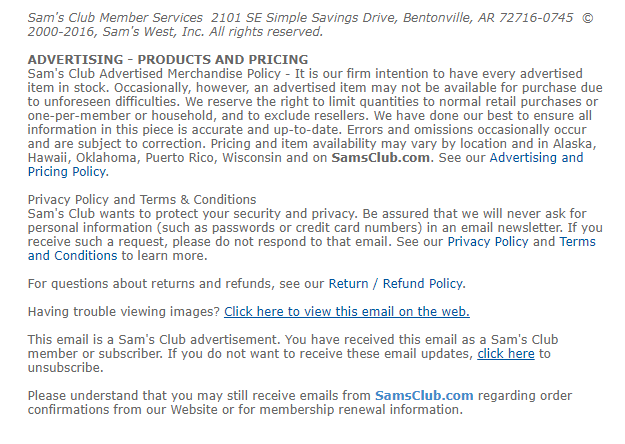Screen dimensions: 625x444
Task: Open the 'Return' link
Action: tap(348, 284)
